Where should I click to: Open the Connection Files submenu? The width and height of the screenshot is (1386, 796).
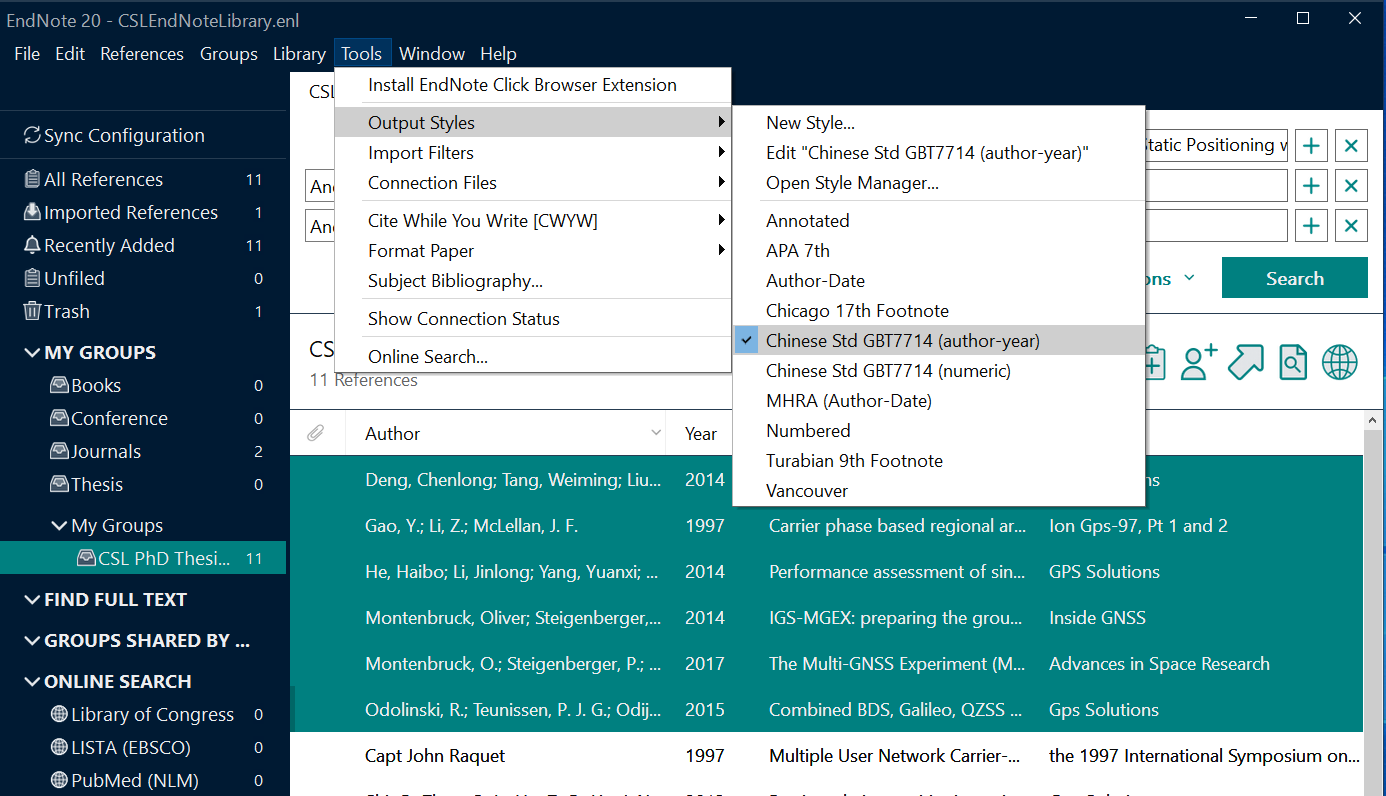click(x=533, y=183)
